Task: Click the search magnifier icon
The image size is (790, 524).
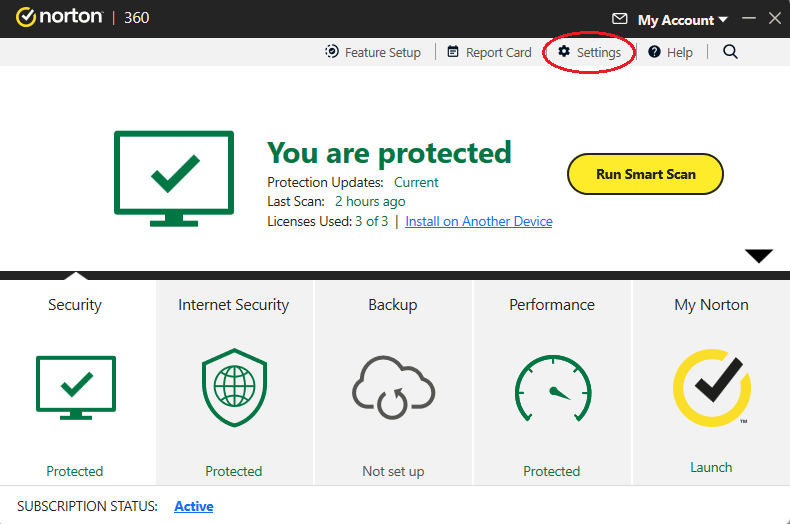Action: [x=730, y=51]
